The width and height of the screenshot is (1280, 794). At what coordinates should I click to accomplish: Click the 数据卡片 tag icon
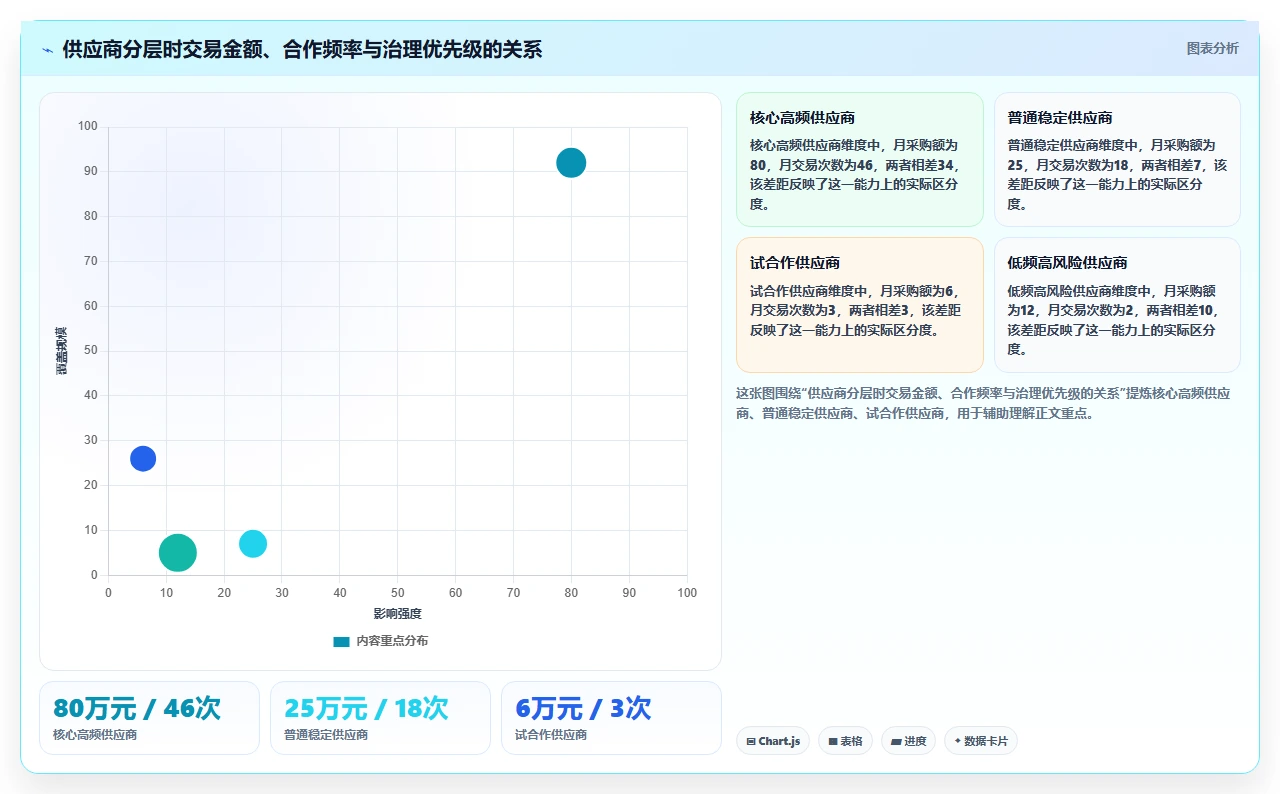tap(958, 741)
